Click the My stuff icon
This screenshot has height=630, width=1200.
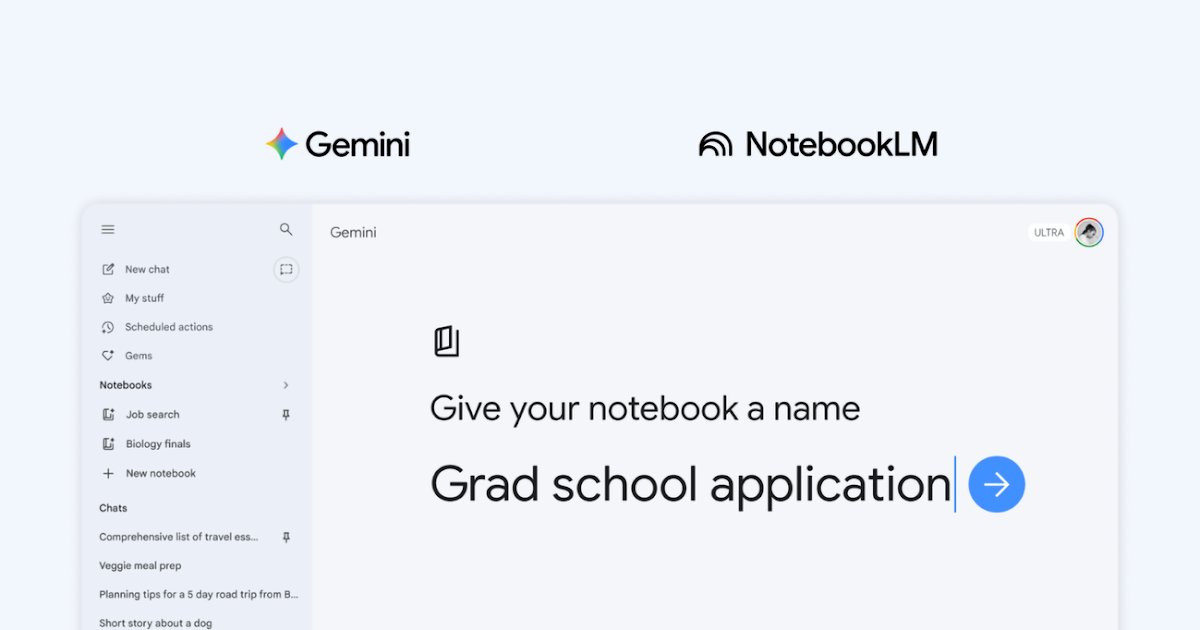point(108,298)
